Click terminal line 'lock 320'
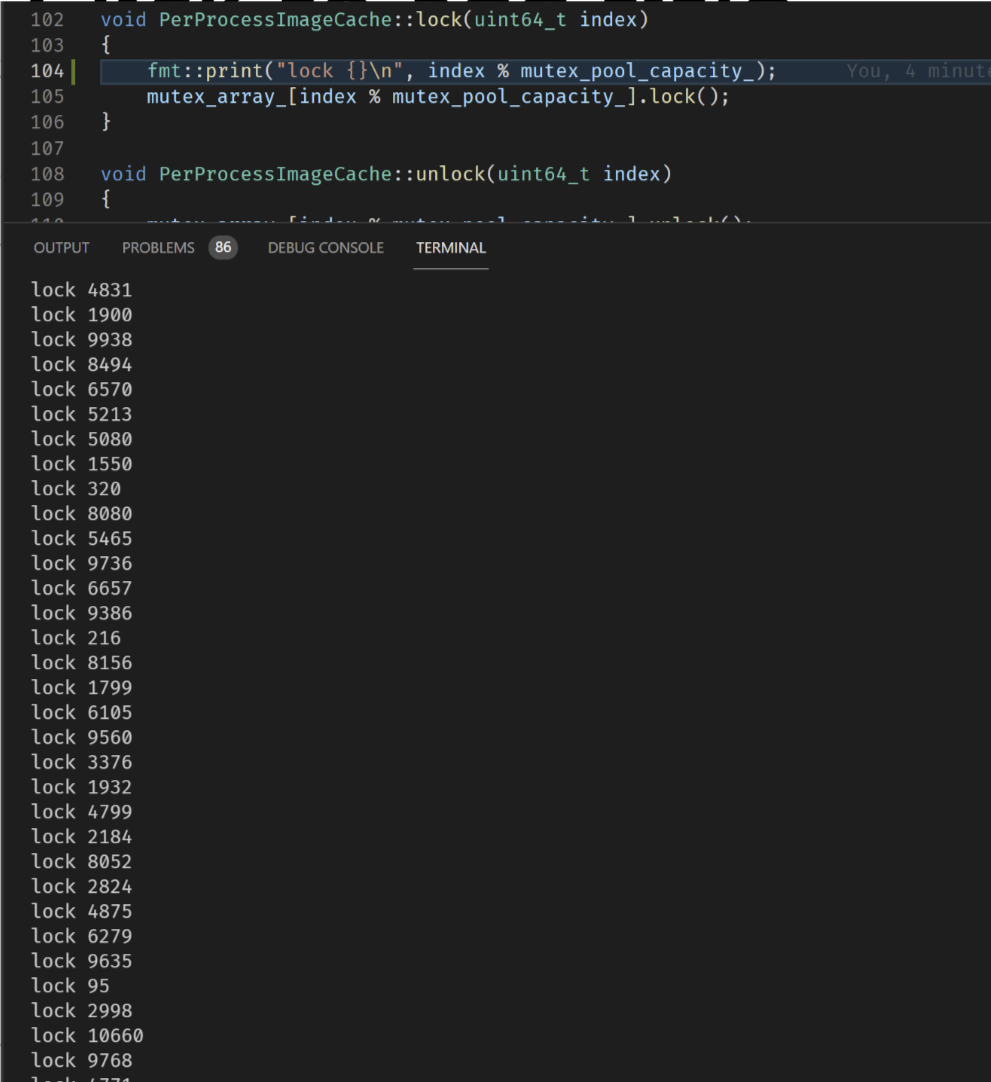 point(76,489)
